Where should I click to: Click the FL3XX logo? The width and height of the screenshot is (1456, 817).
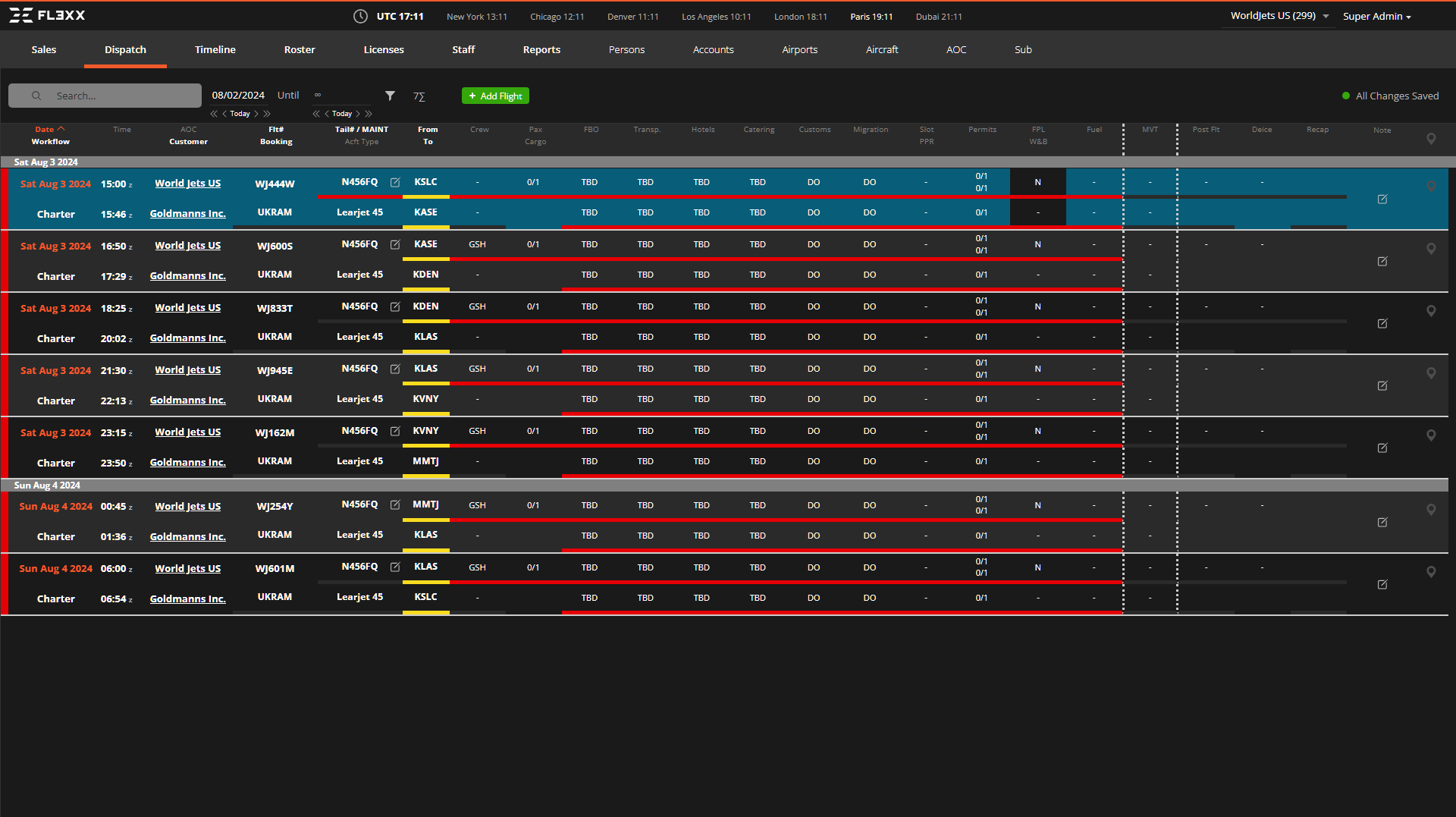47,16
